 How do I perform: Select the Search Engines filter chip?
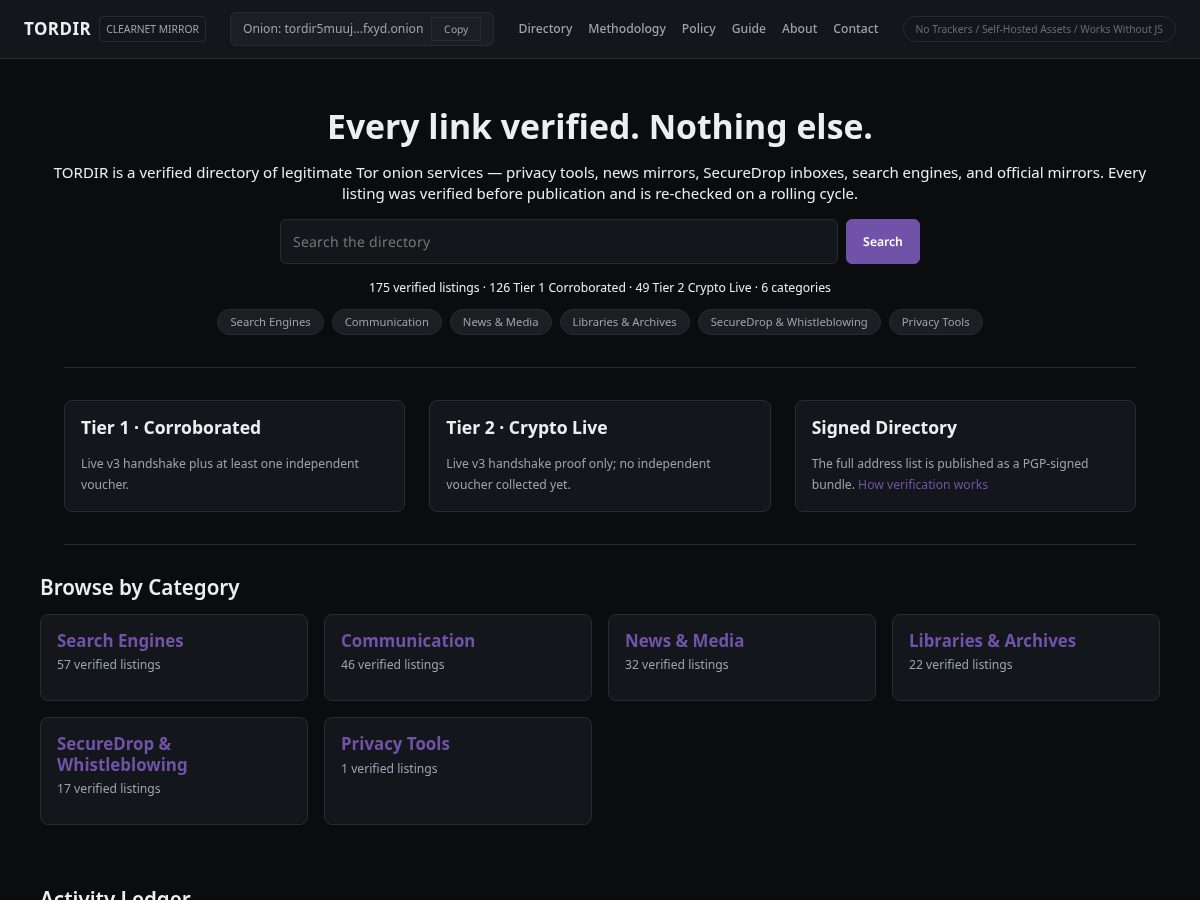coord(270,322)
